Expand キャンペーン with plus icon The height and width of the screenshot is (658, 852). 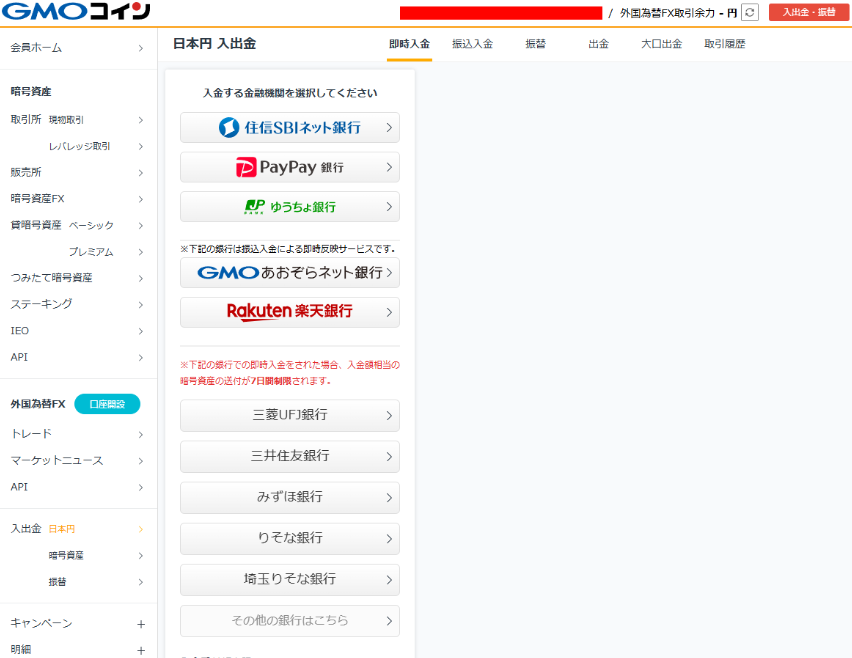[x=141, y=624]
